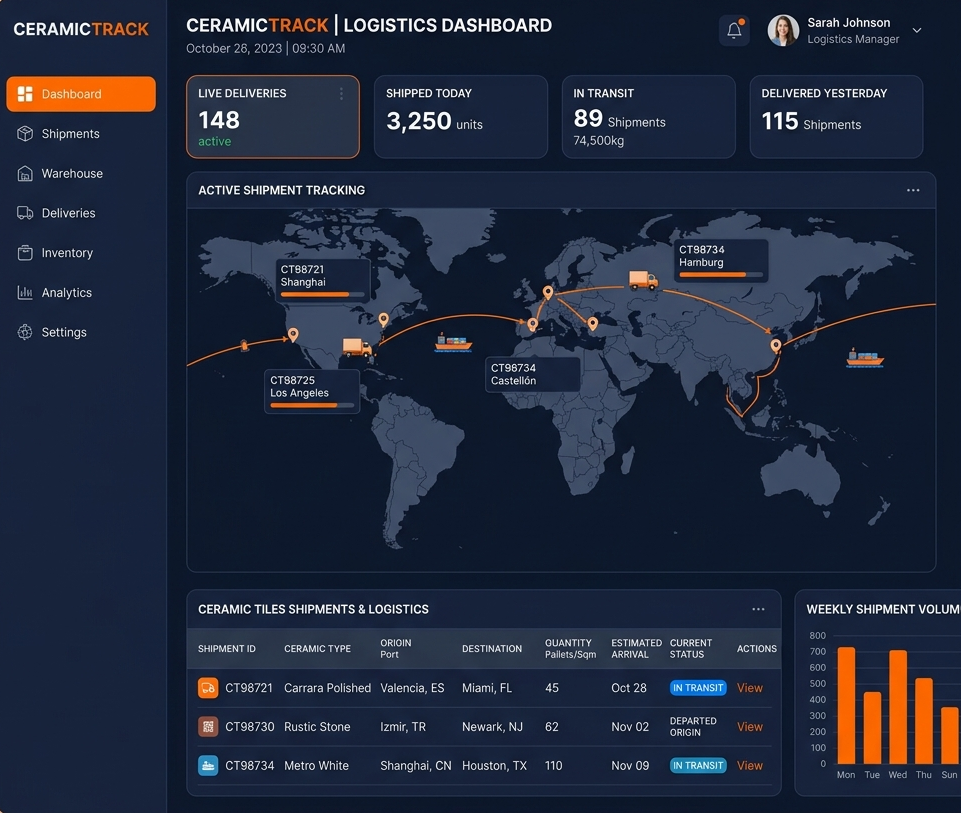Open Live Deliveries card options menu
This screenshot has height=813, width=961.
(x=341, y=94)
